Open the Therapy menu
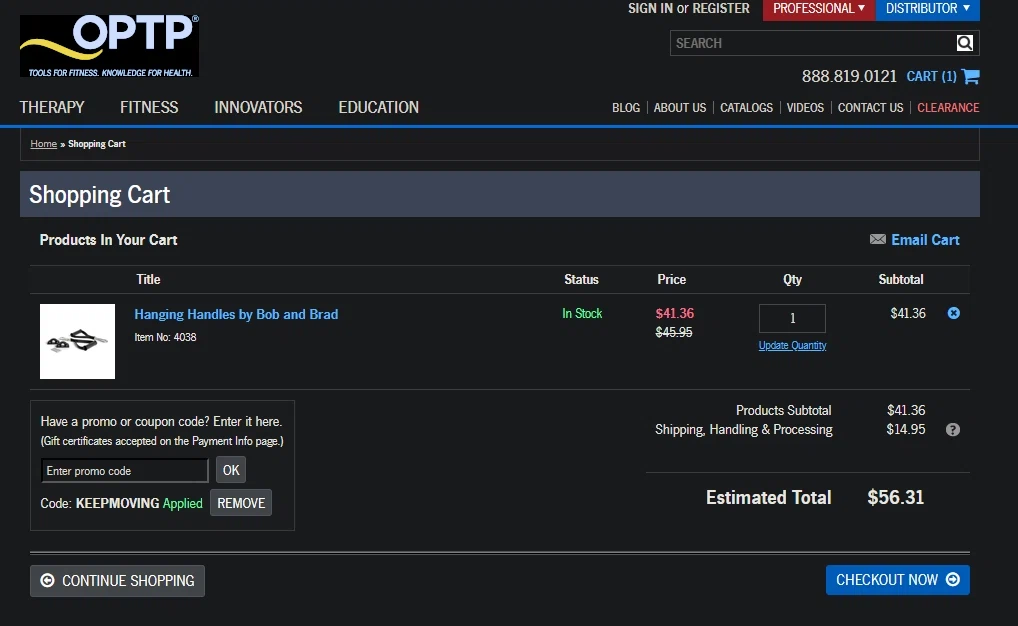The width and height of the screenshot is (1018, 626). click(52, 107)
